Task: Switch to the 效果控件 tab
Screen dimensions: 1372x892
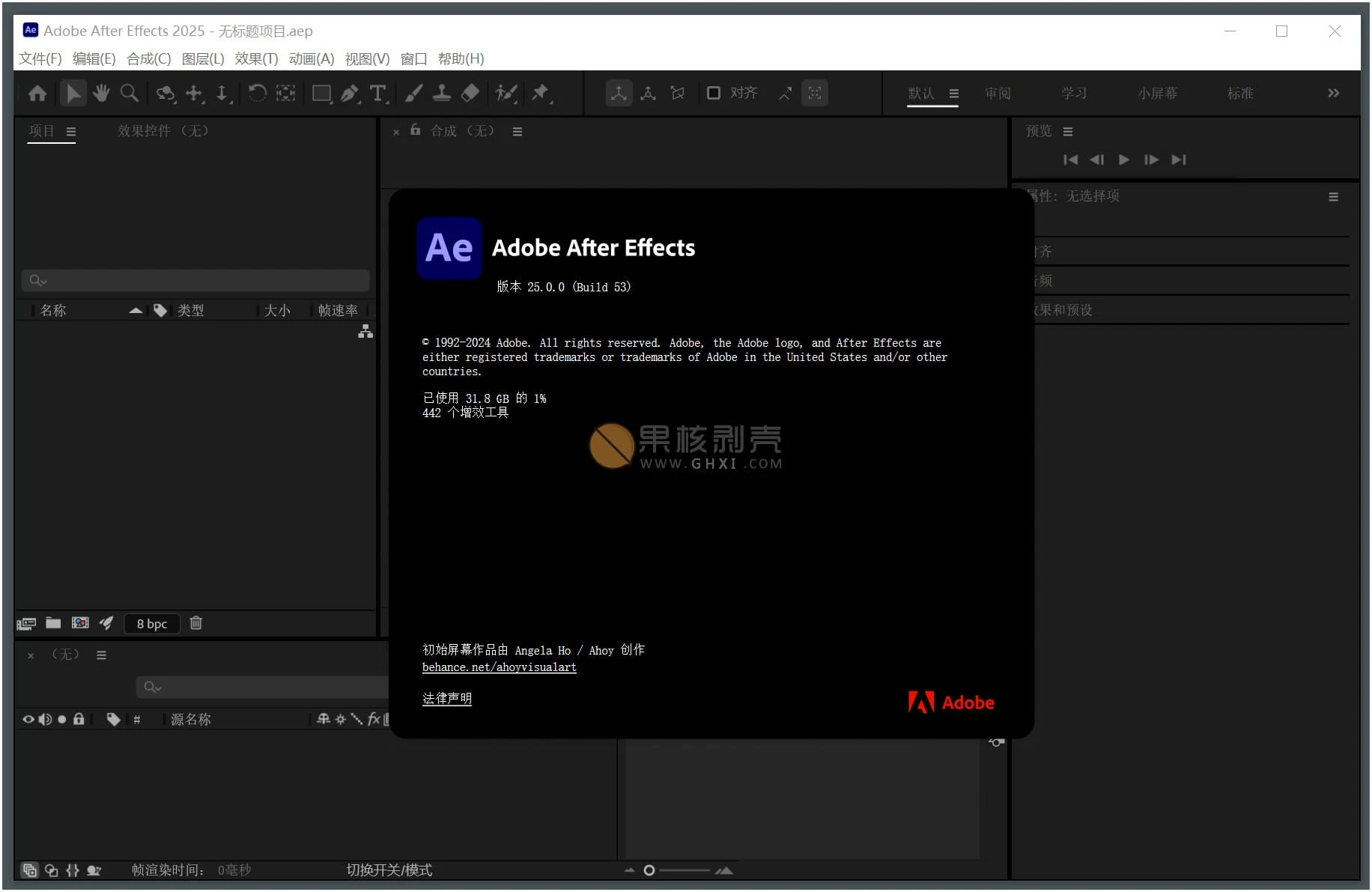Action: pos(164,131)
